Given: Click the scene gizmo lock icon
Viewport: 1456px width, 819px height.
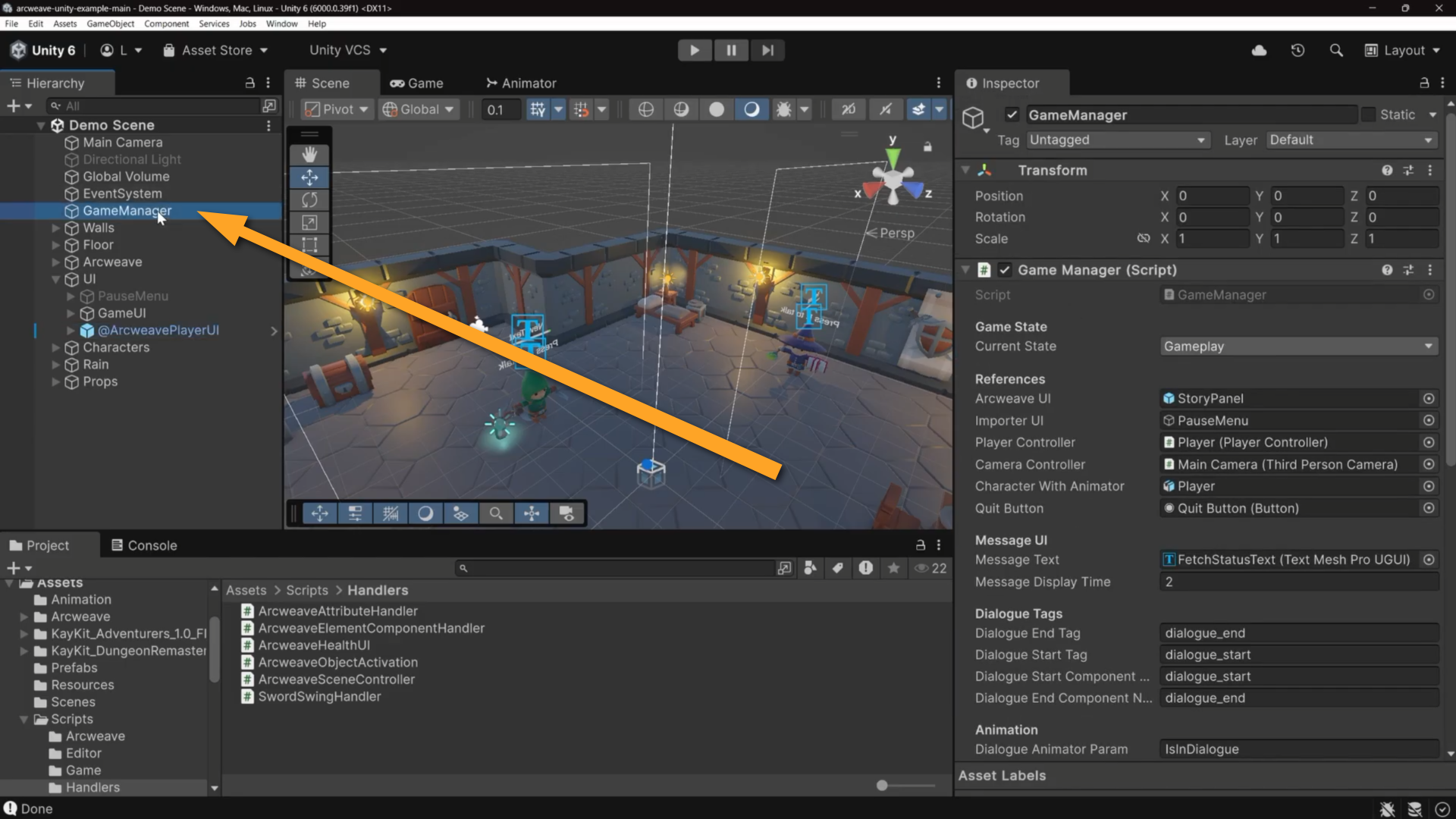Looking at the screenshot, I should (x=927, y=146).
